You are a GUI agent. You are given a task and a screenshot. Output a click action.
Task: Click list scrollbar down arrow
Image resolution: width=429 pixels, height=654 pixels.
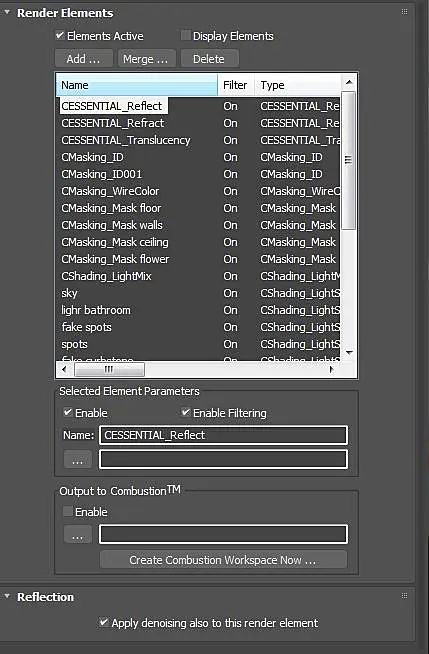coord(349,353)
